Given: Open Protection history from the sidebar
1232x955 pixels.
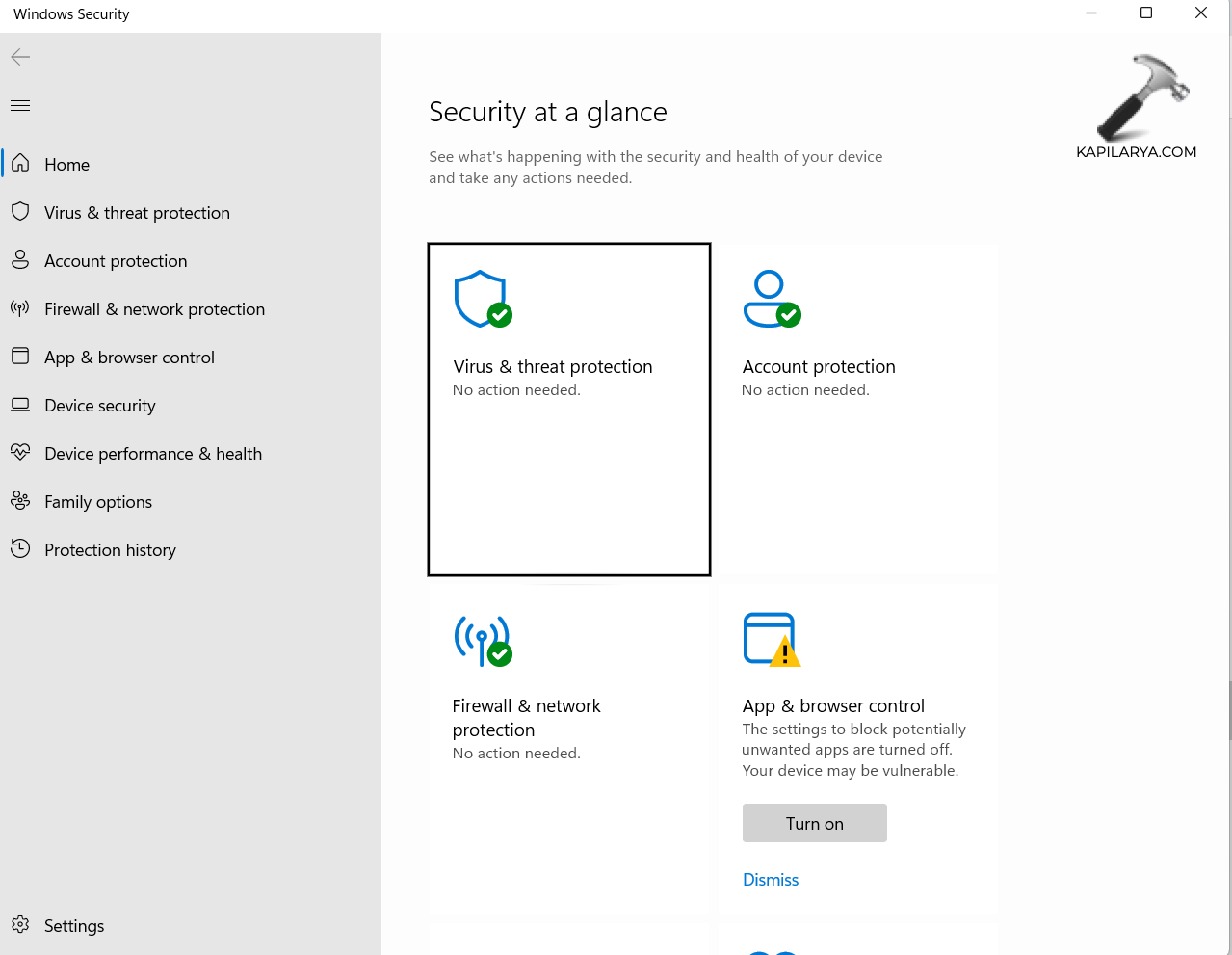Looking at the screenshot, I should coord(110,550).
